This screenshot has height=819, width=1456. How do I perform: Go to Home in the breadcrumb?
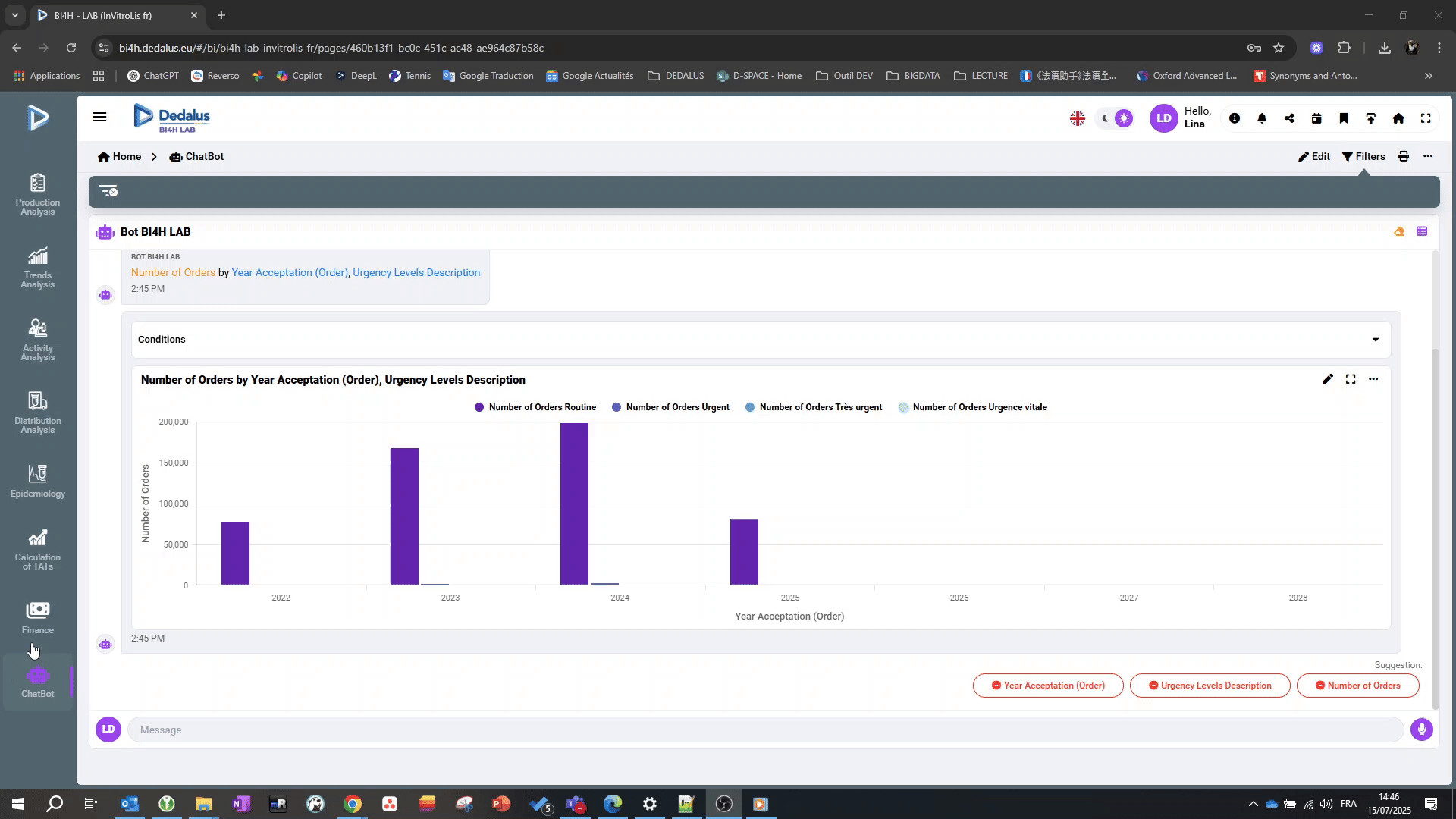pos(120,156)
